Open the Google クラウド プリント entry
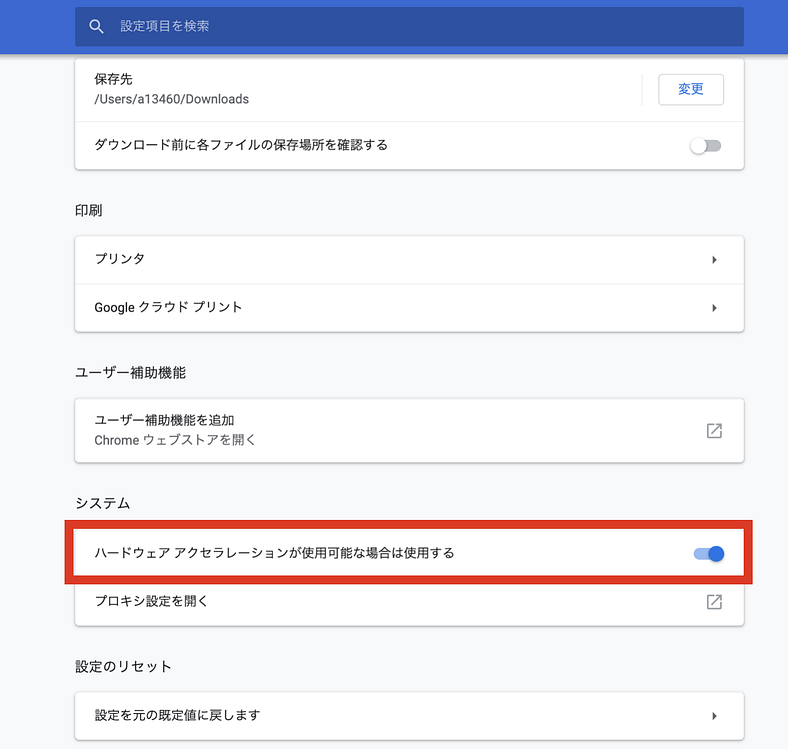Screen dimensions: 788x749 click(x=168, y=307)
